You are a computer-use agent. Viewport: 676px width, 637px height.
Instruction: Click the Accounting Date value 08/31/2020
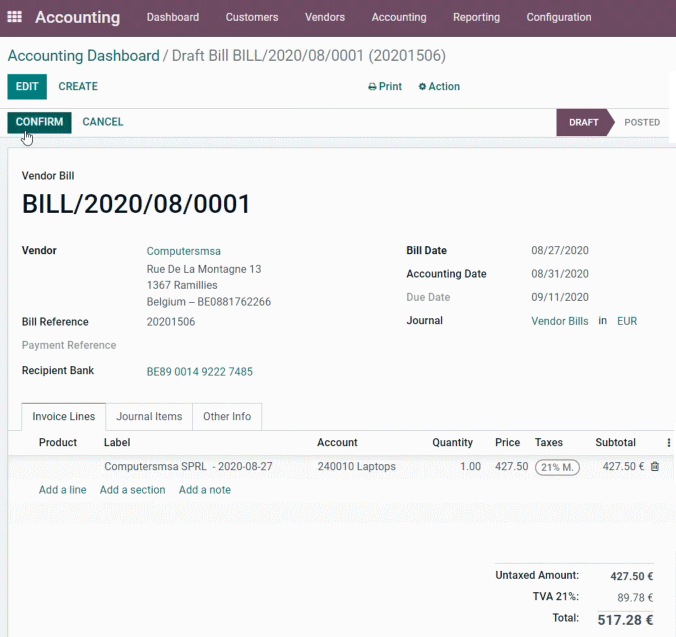point(560,274)
